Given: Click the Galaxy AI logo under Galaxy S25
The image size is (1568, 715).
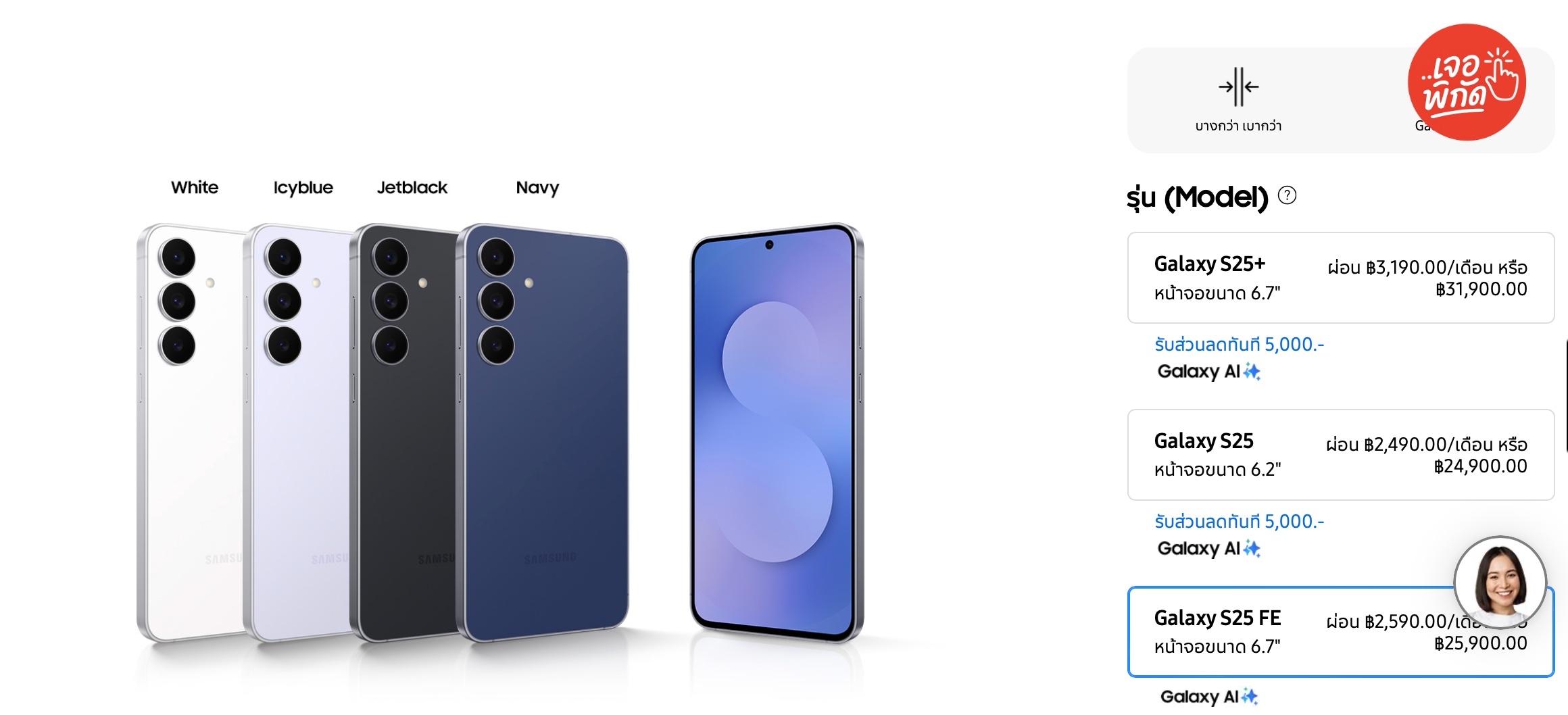Looking at the screenshot, I should click(x=1209, y=548).
